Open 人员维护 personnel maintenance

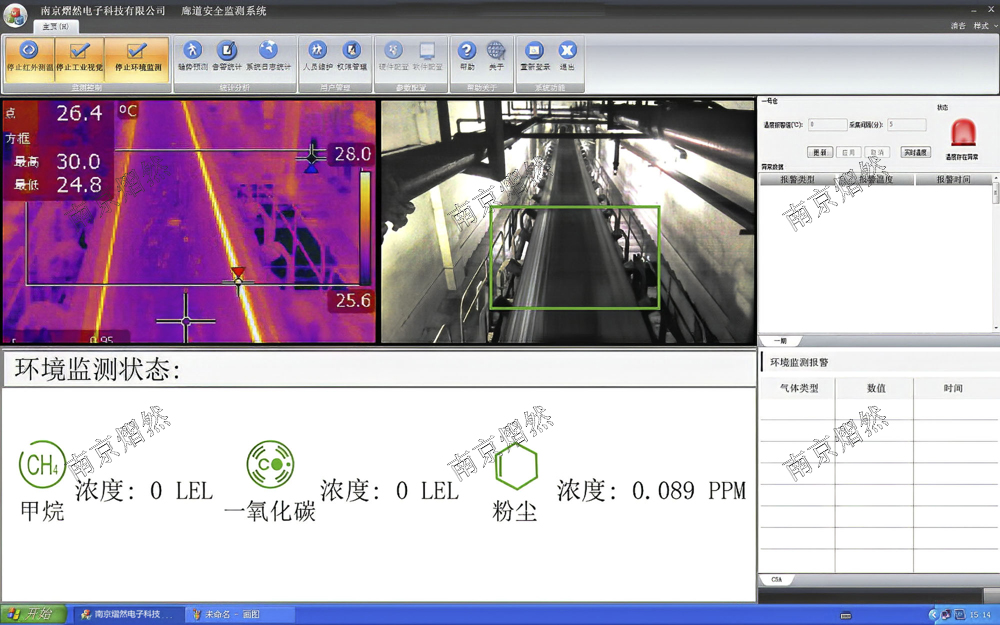(317, 55)
